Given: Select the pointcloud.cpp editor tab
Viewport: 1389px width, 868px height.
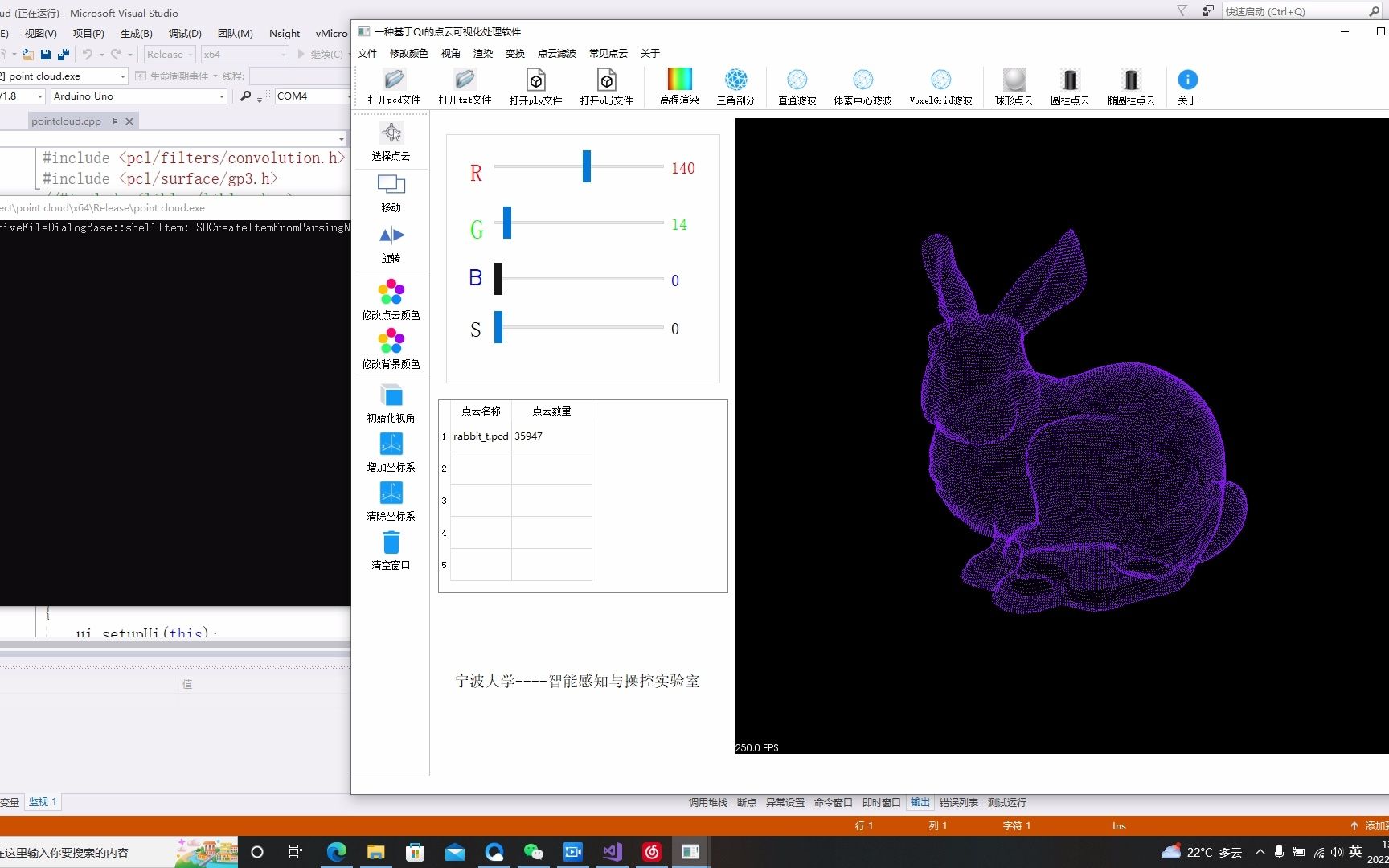Looking at the screenshot, I should coord(66,121).
